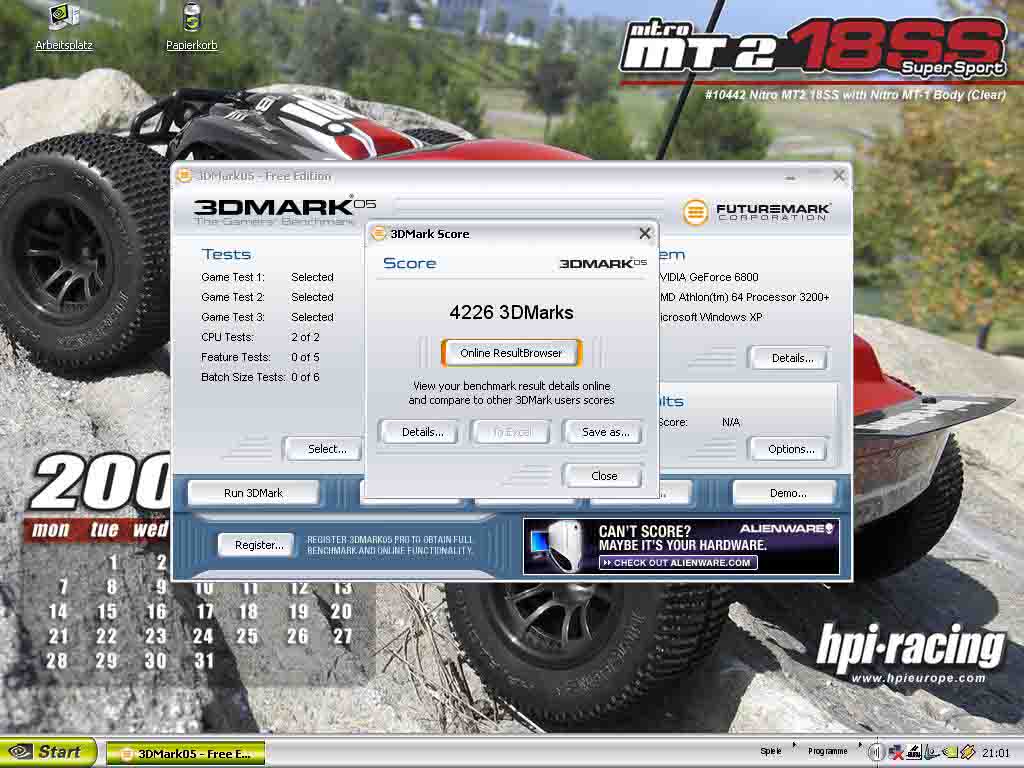Click Close in the Score dialog
This screenshot has width=1024, height=768.
coord(604,475)
